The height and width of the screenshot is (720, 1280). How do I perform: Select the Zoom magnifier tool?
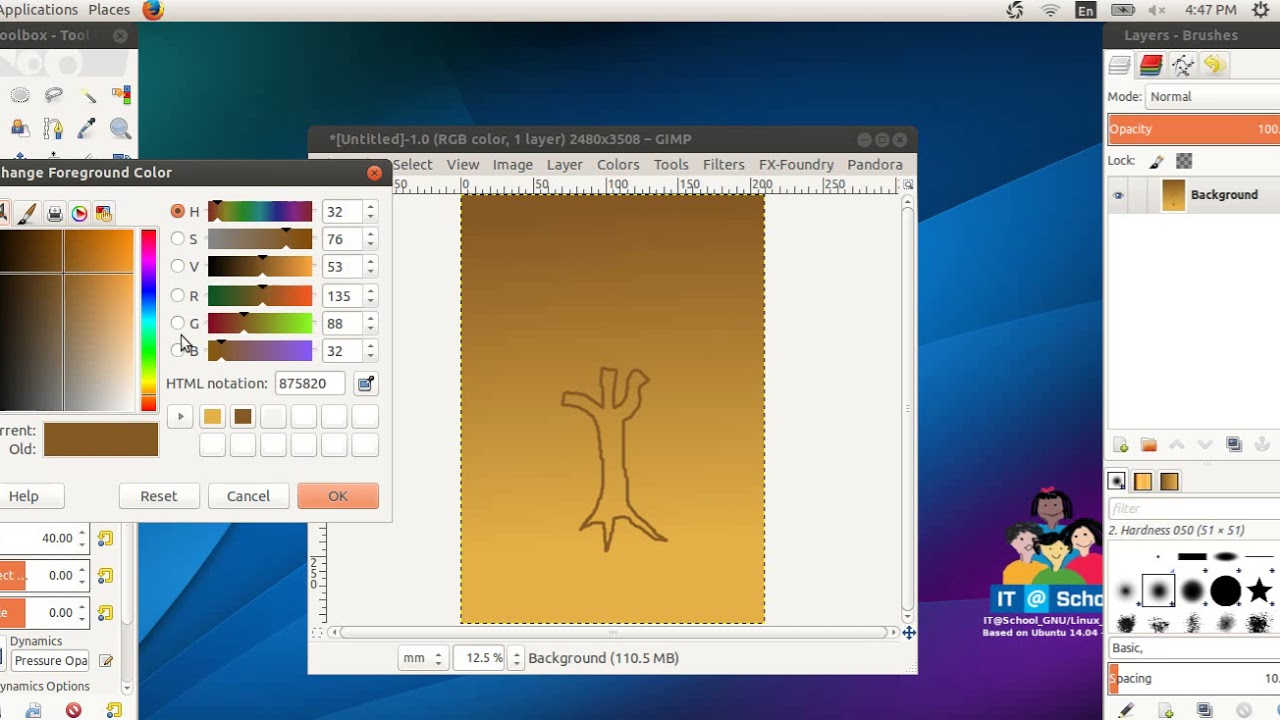coord(121,128)
